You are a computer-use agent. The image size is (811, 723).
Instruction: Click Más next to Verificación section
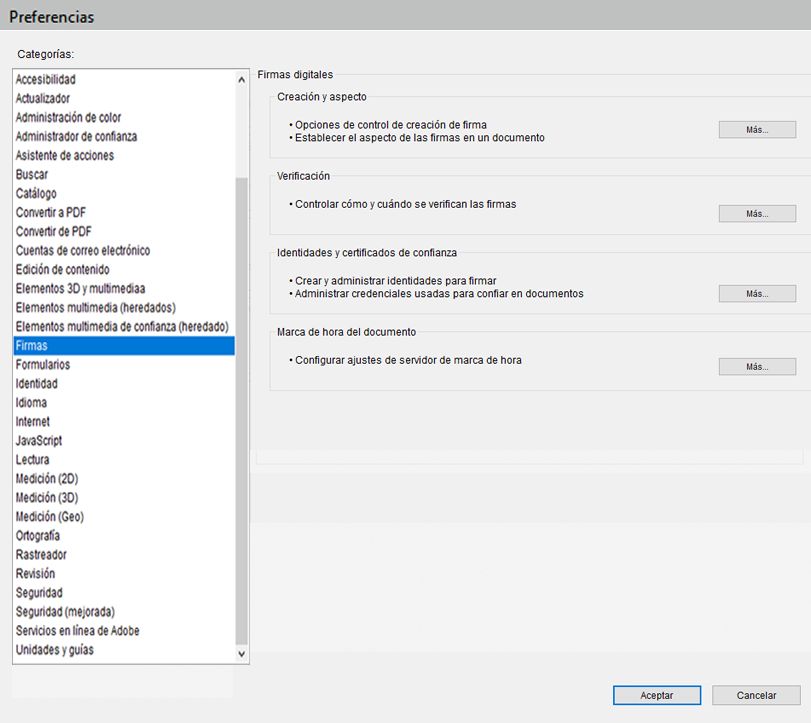pos(756,213)
